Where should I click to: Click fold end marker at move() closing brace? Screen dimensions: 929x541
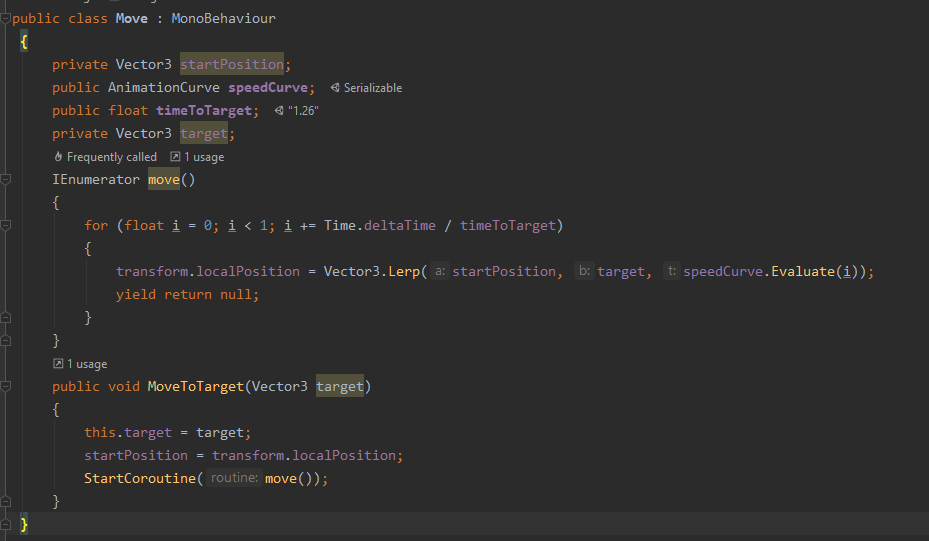click(x=5, y=341)
